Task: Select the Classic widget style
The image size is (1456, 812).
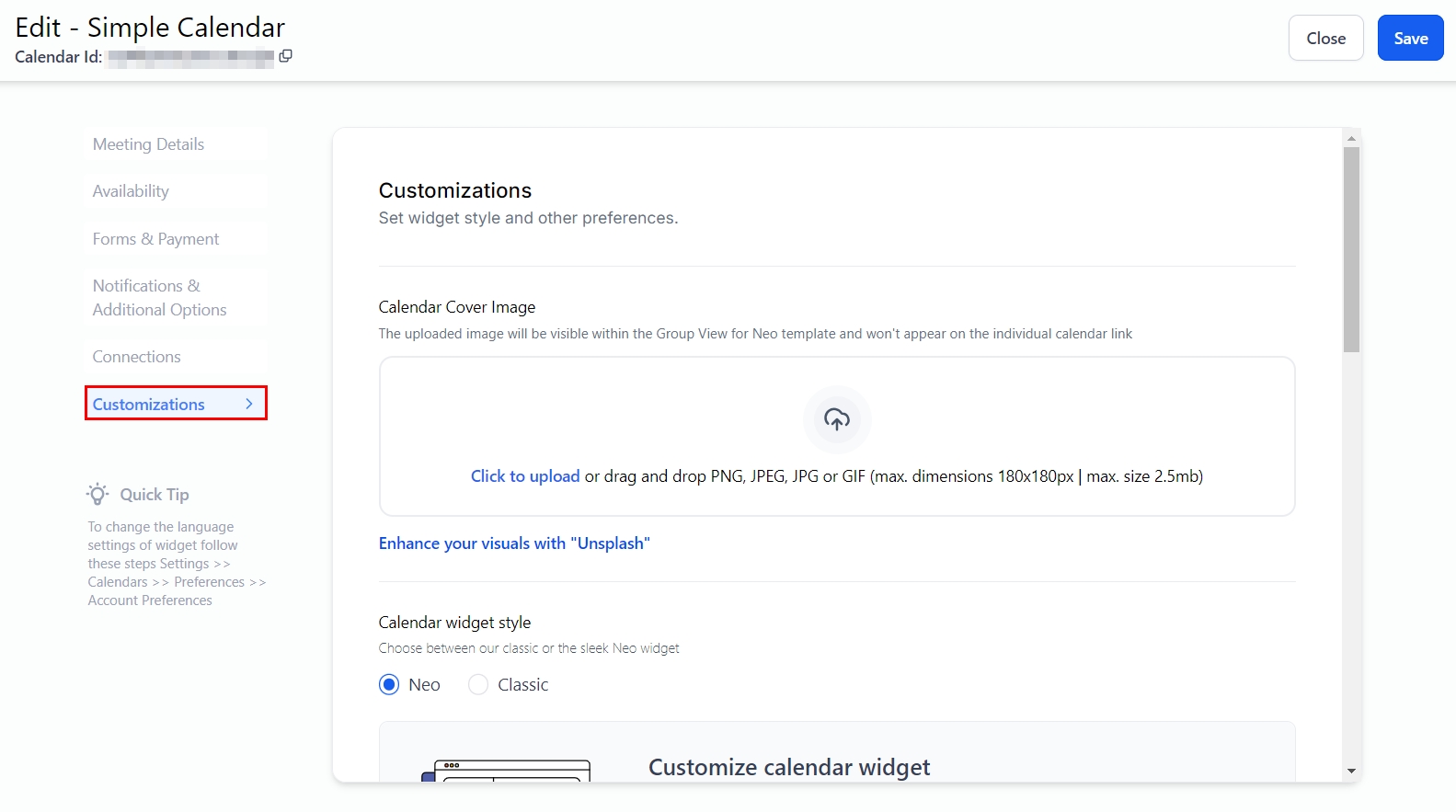Action: (478, 684)
